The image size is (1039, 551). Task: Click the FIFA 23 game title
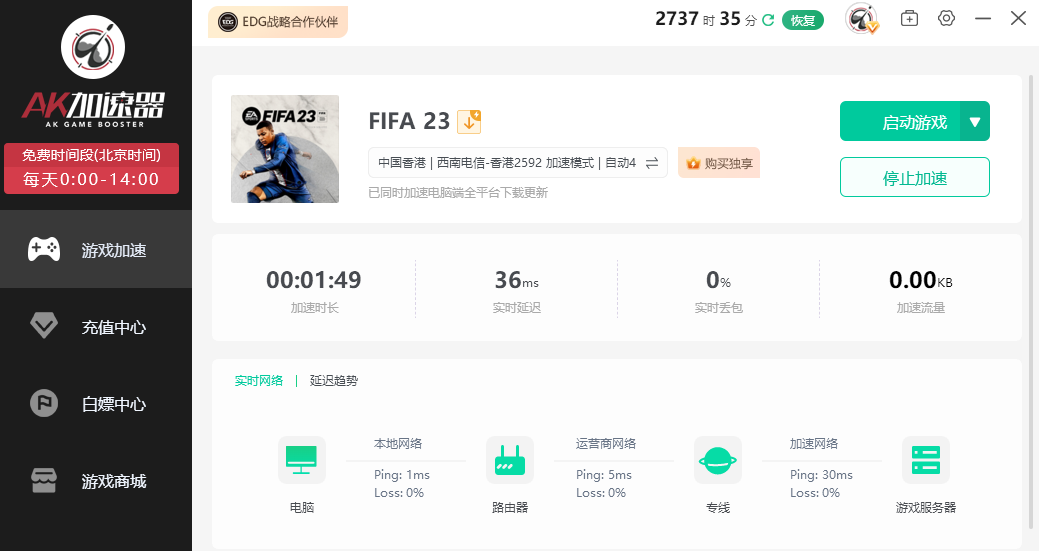pos(409,121)
